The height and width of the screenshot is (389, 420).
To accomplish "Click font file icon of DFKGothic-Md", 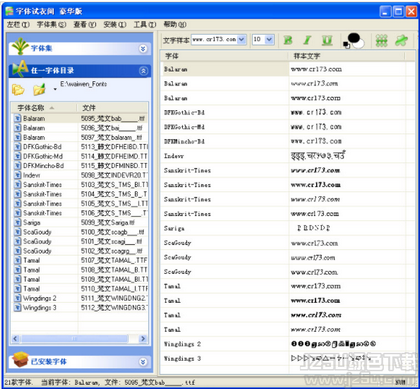I will click(x=18, y=156).
